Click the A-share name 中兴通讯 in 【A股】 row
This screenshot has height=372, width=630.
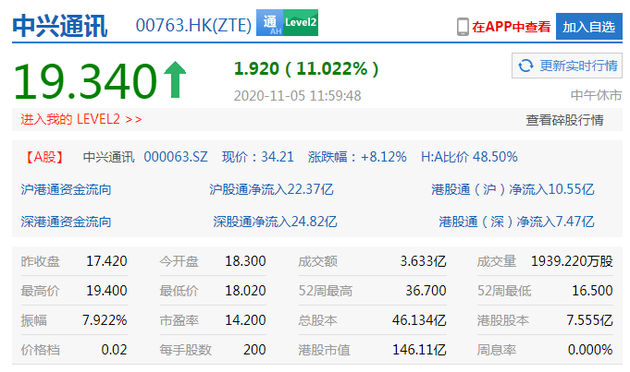point(108,157)
